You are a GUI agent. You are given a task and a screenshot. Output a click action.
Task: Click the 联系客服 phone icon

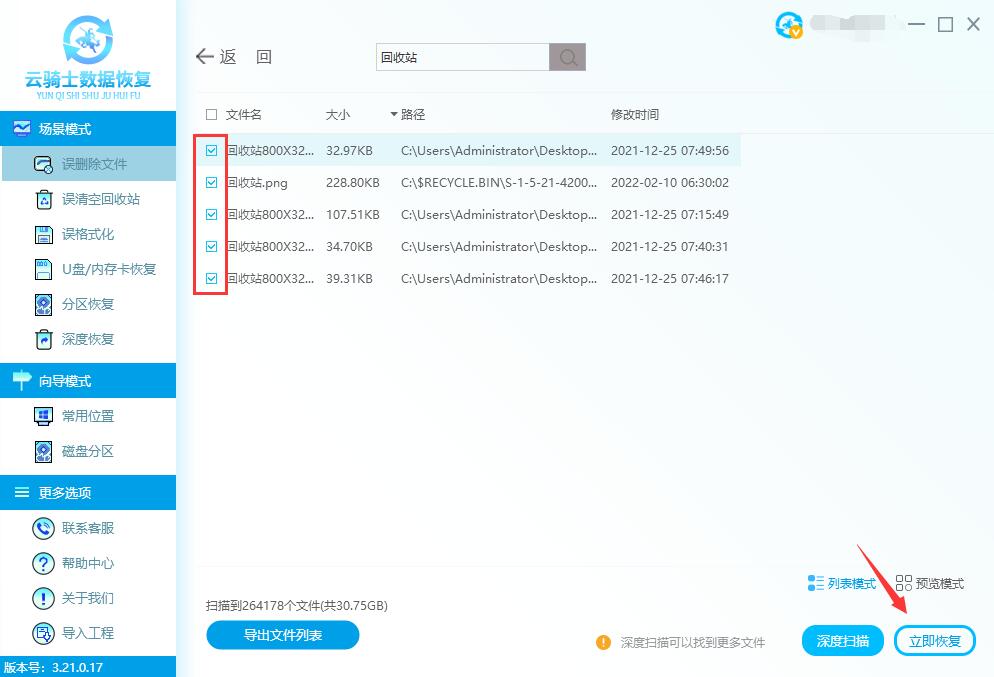click(43, 528)
